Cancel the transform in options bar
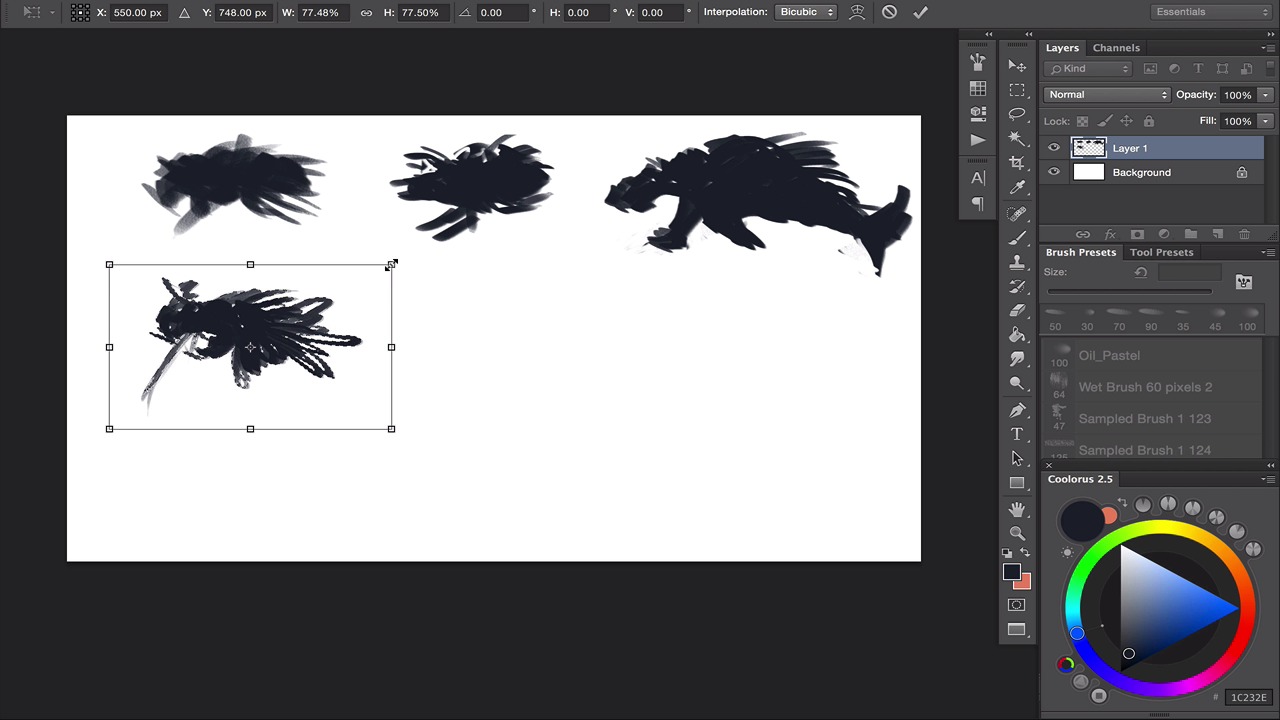 tap(889, 12)
